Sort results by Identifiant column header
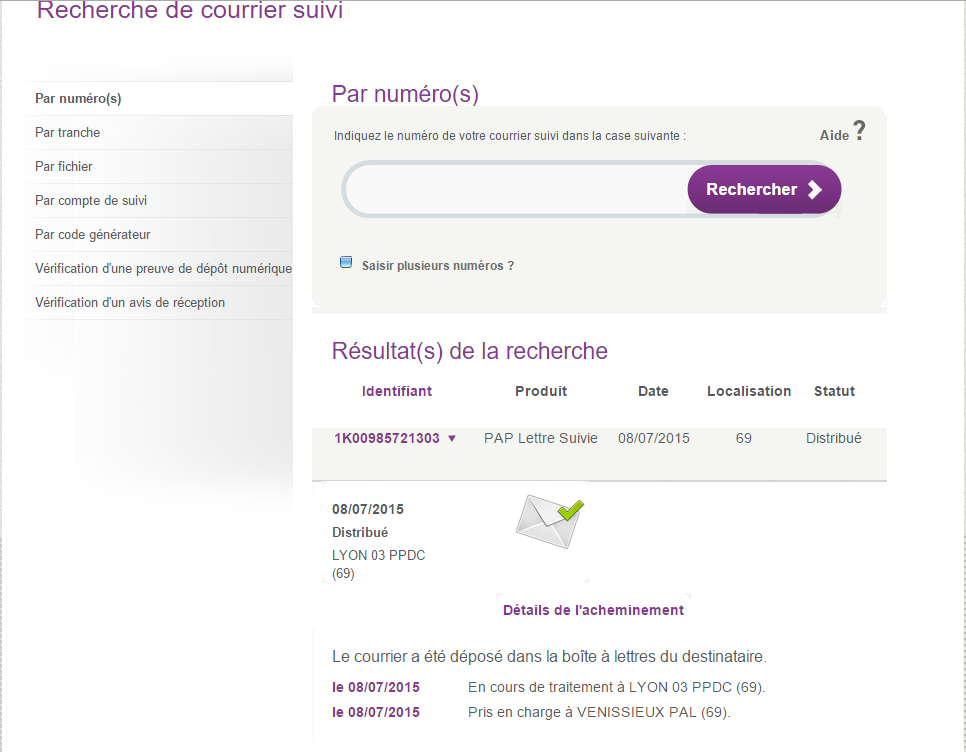 (397, 391)
